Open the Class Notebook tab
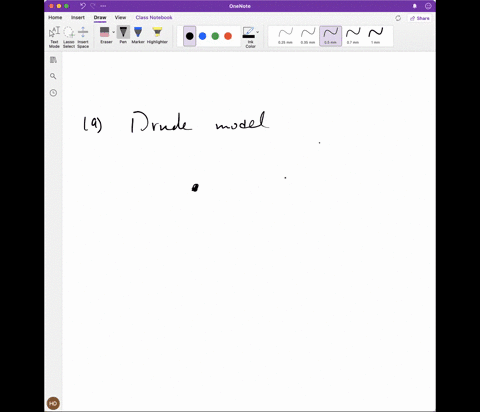Screen dimensions: 480x412 point(154,17)
